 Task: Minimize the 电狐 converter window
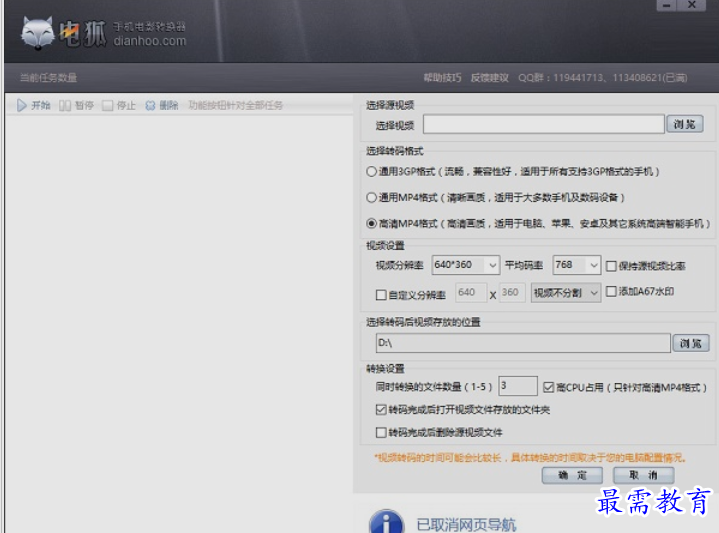pos(667,6)
